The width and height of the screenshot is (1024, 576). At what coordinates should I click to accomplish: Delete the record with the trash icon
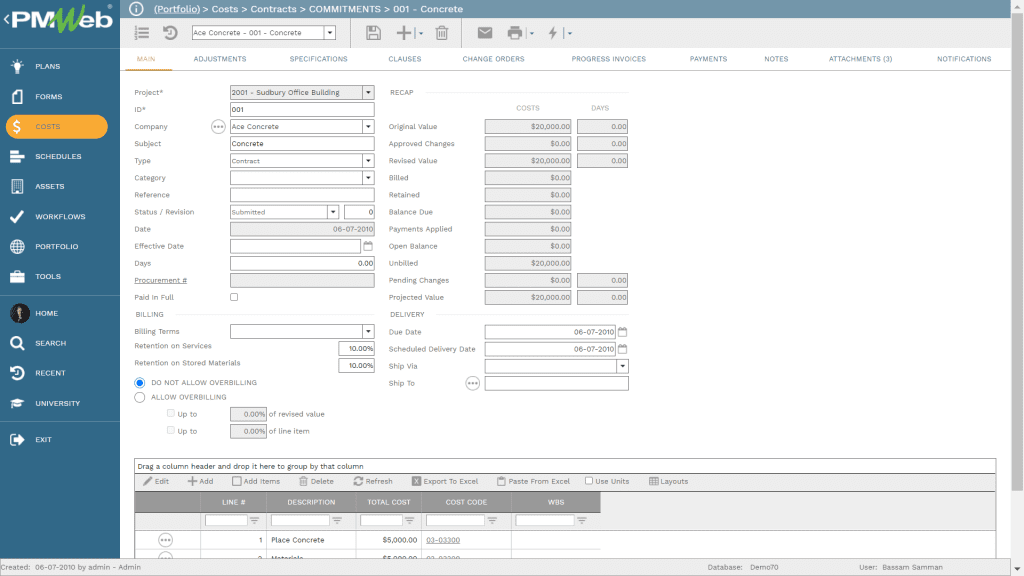pyautogui.click(x=442, y=33)
